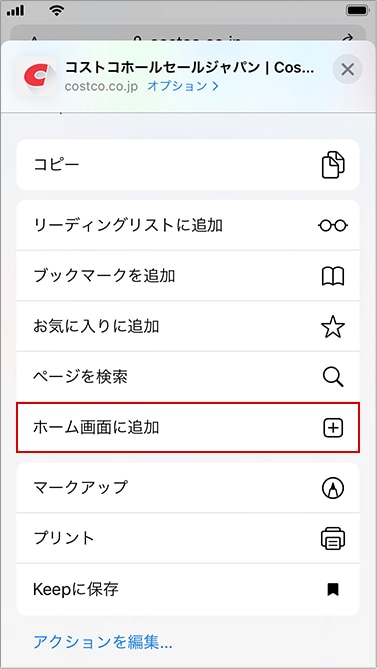
Task: Tap the reading list glasses icon
Action: (x=333, y=225)
